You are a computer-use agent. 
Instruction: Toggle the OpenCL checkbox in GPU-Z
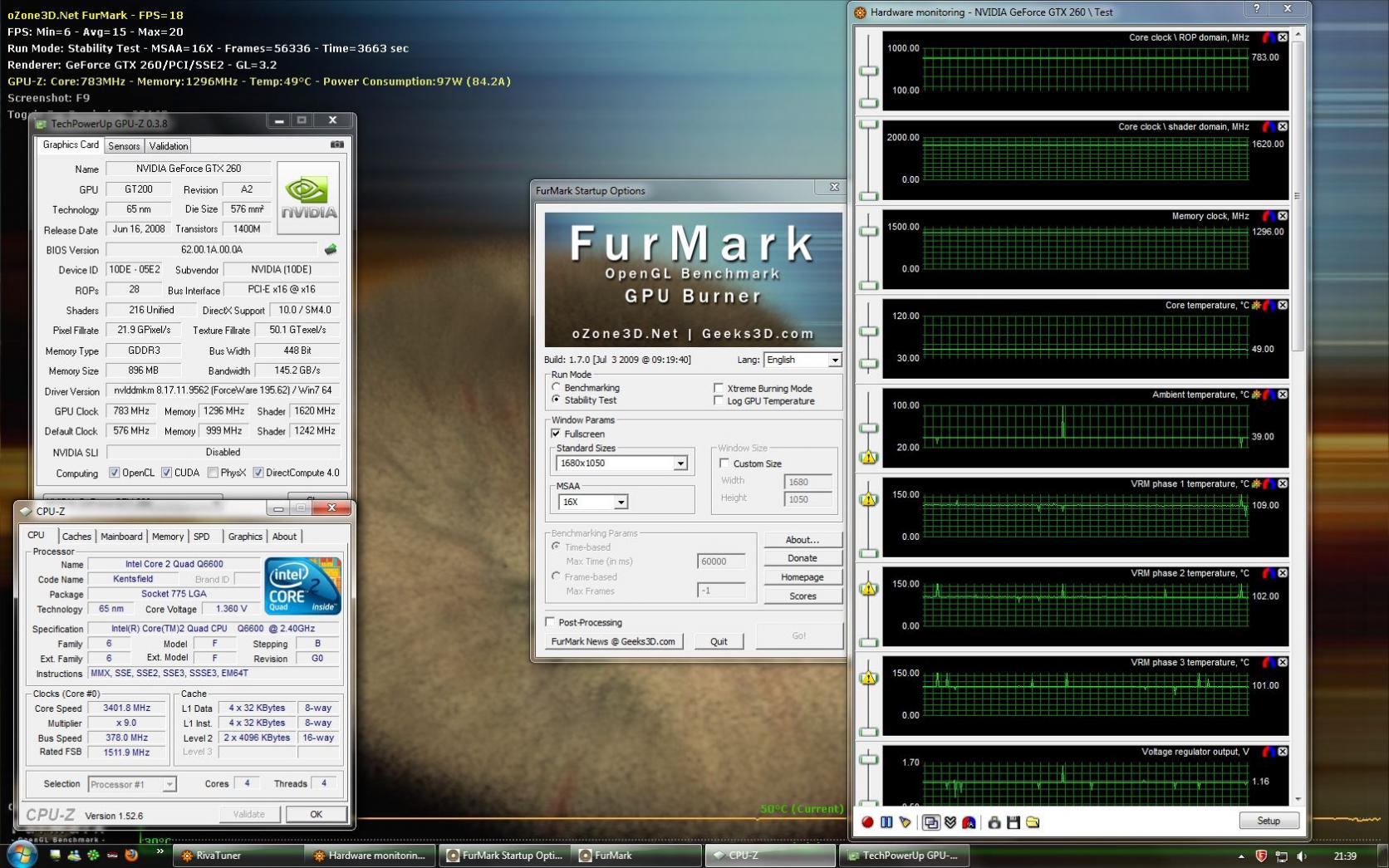(x=114, y=473)
